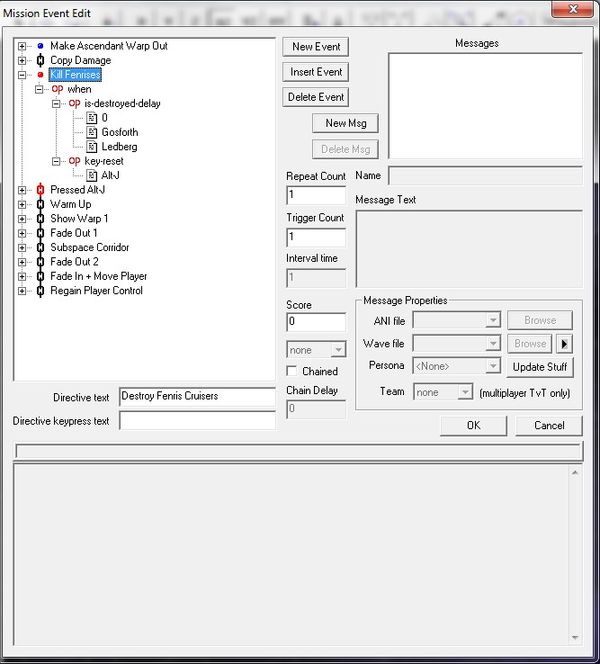
Task: Click the red dot icon beside Kill Fenrises
Action: (40, 75)
